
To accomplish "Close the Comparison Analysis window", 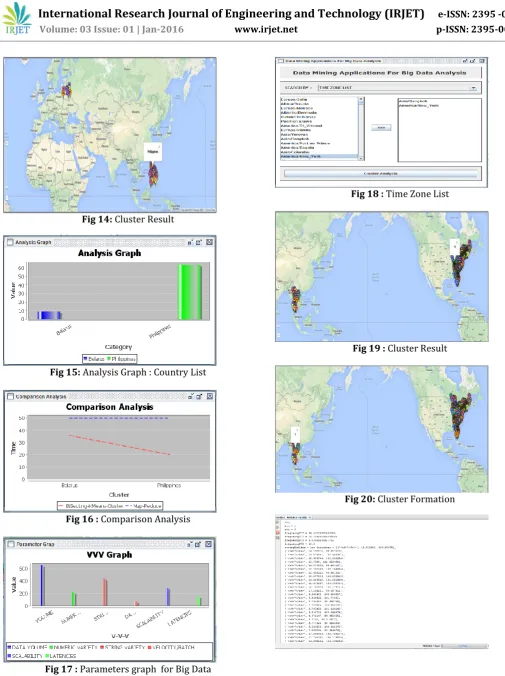I will point(210,396).
